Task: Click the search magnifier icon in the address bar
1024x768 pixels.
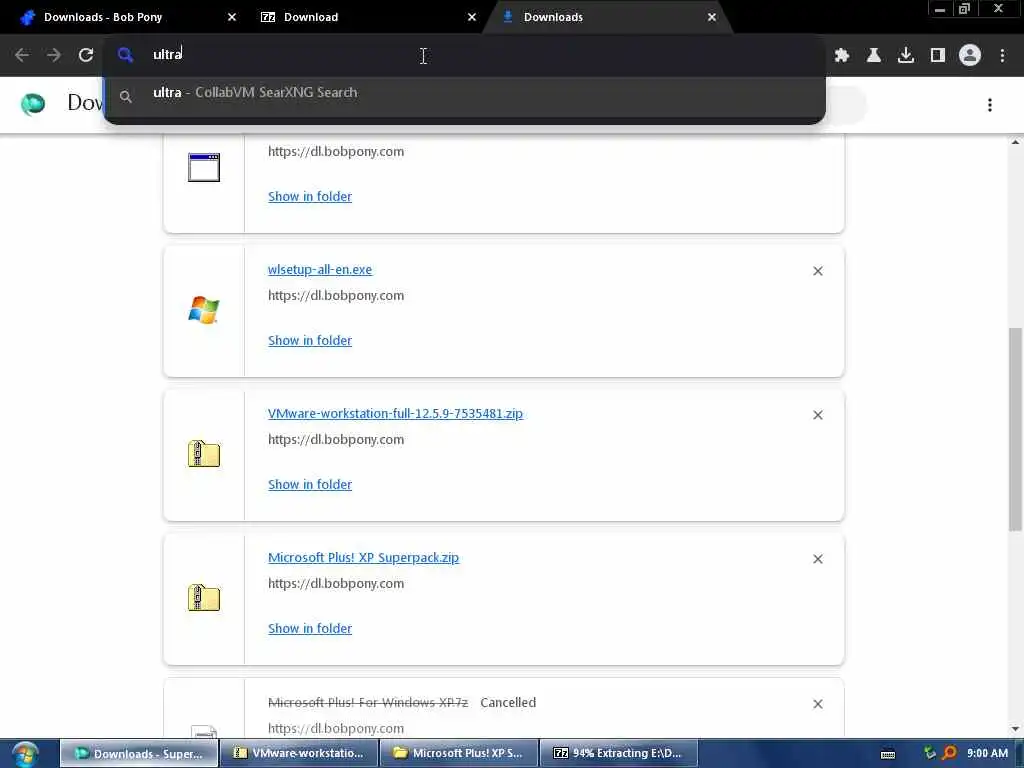Action: (125, 55)
